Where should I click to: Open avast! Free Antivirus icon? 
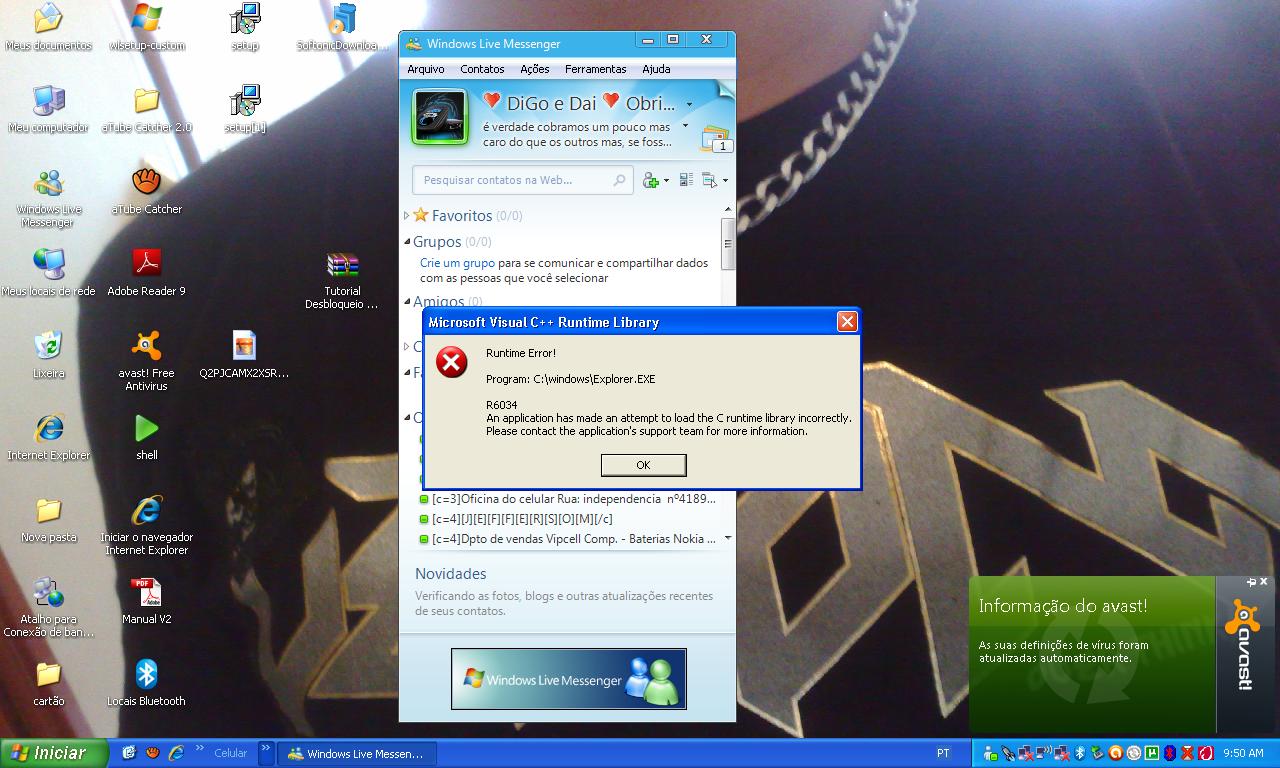147,361
